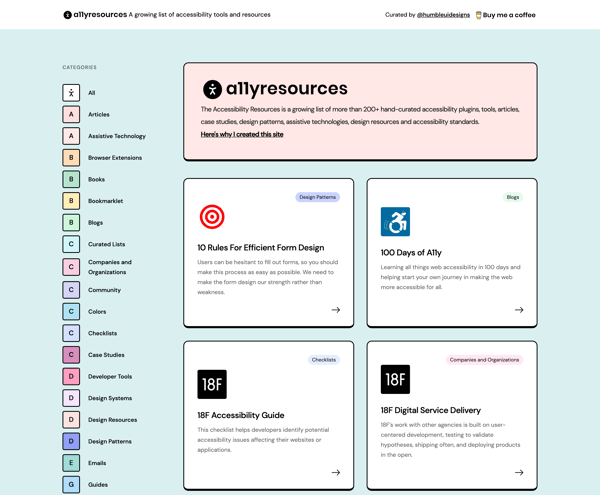This screenshot has height=495, width=600.
Task: Filter by Blogs category label
Action: [96, 223]
